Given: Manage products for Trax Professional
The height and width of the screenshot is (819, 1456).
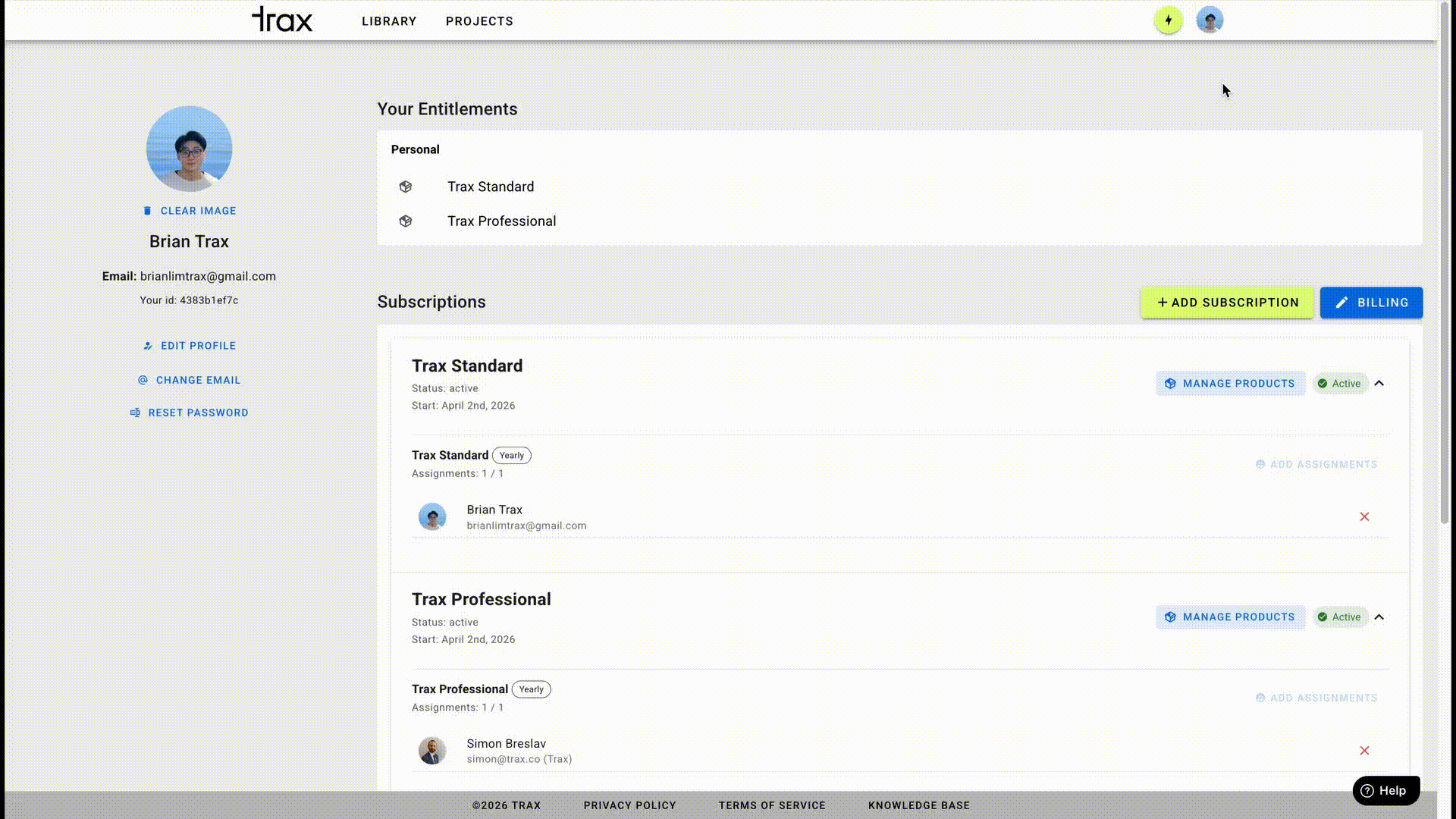Looking at the screenshot, I should [1230, 617].
